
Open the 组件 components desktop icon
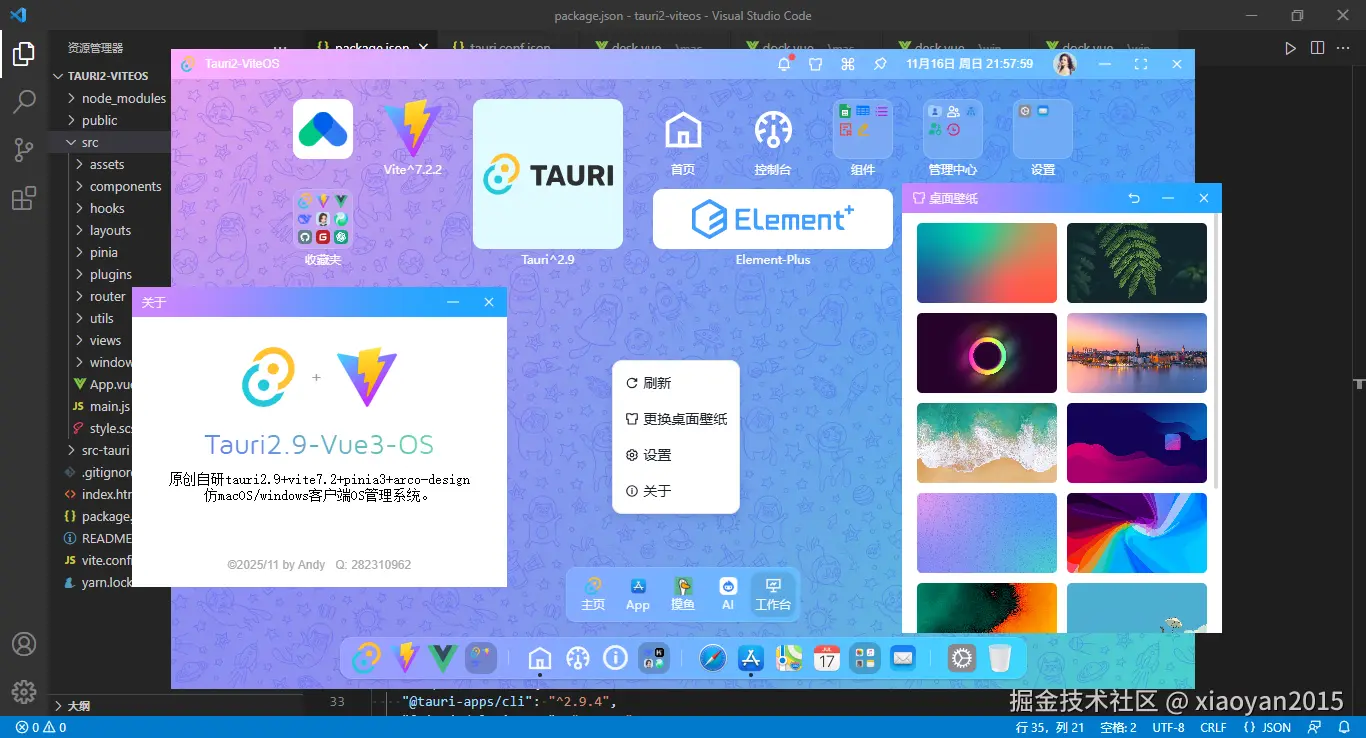point(861,130)
